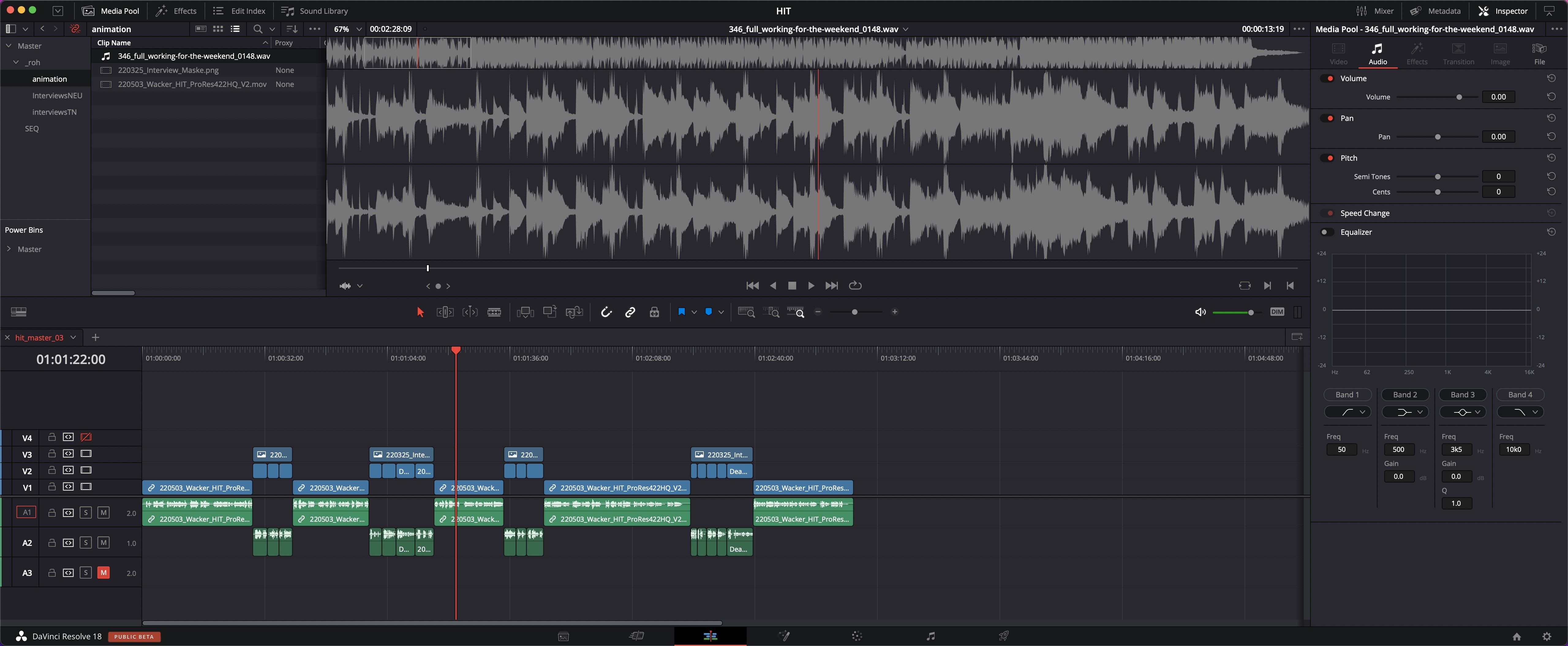Activate Trim Edit mode tool
This screenshot has width=1568, height=646.
pyautogui.click(x=445, y=312)
